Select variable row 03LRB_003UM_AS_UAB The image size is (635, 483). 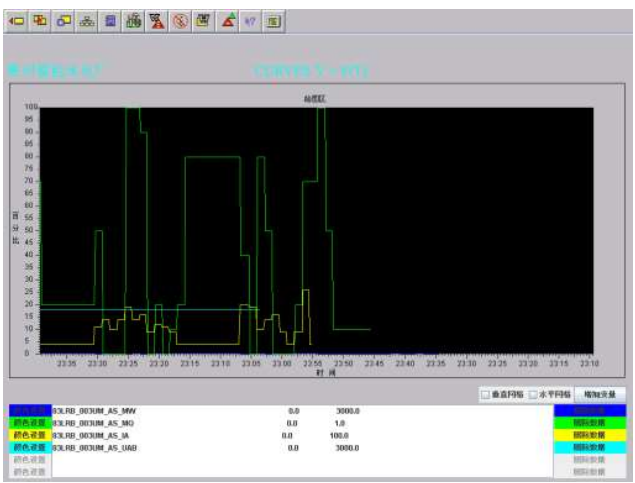(302, 448)
